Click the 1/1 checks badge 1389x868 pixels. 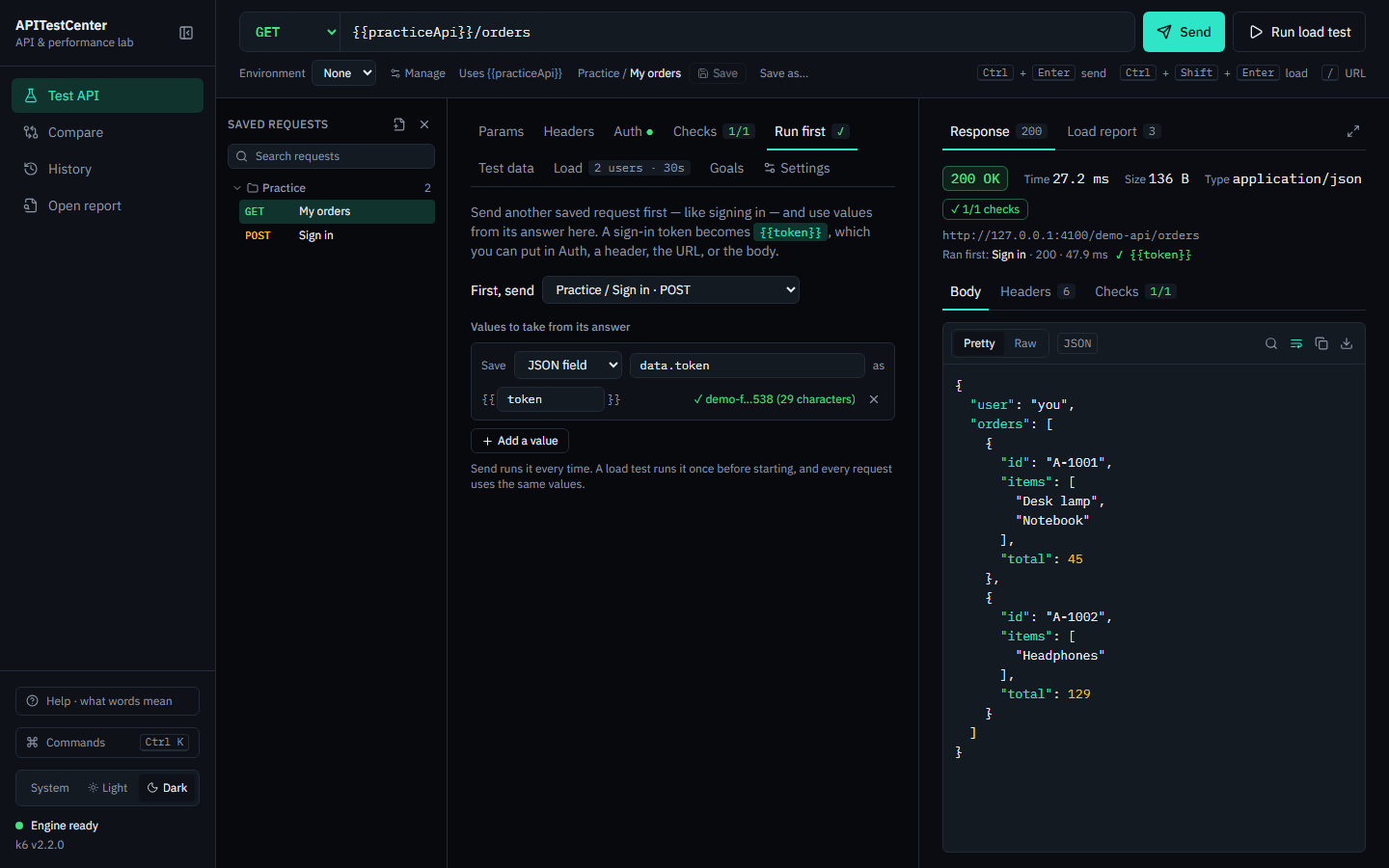[985, 209]
